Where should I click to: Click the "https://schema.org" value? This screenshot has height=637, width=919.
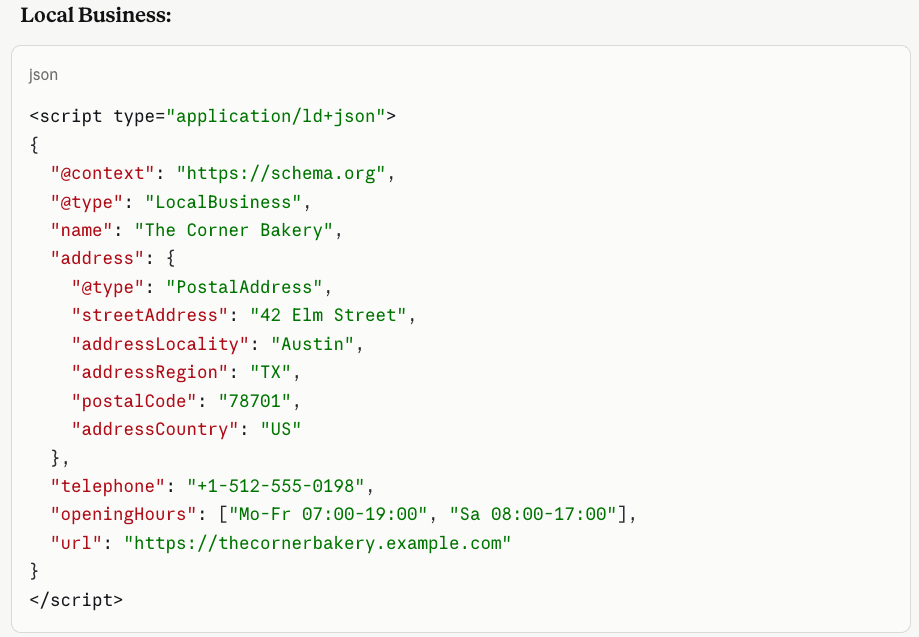click(x=281, y=173)
